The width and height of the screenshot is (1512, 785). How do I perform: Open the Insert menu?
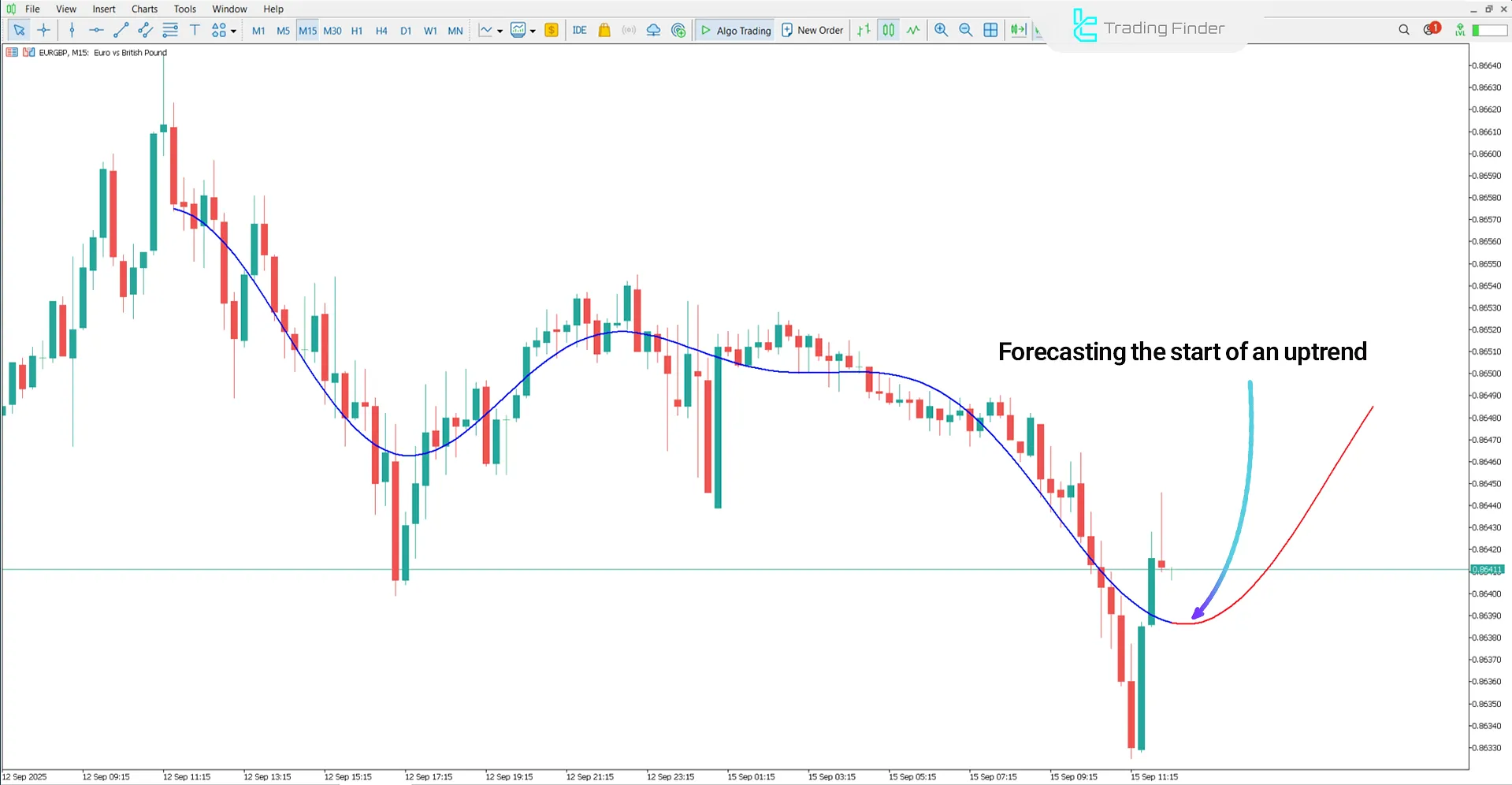[x=104, y=9]
